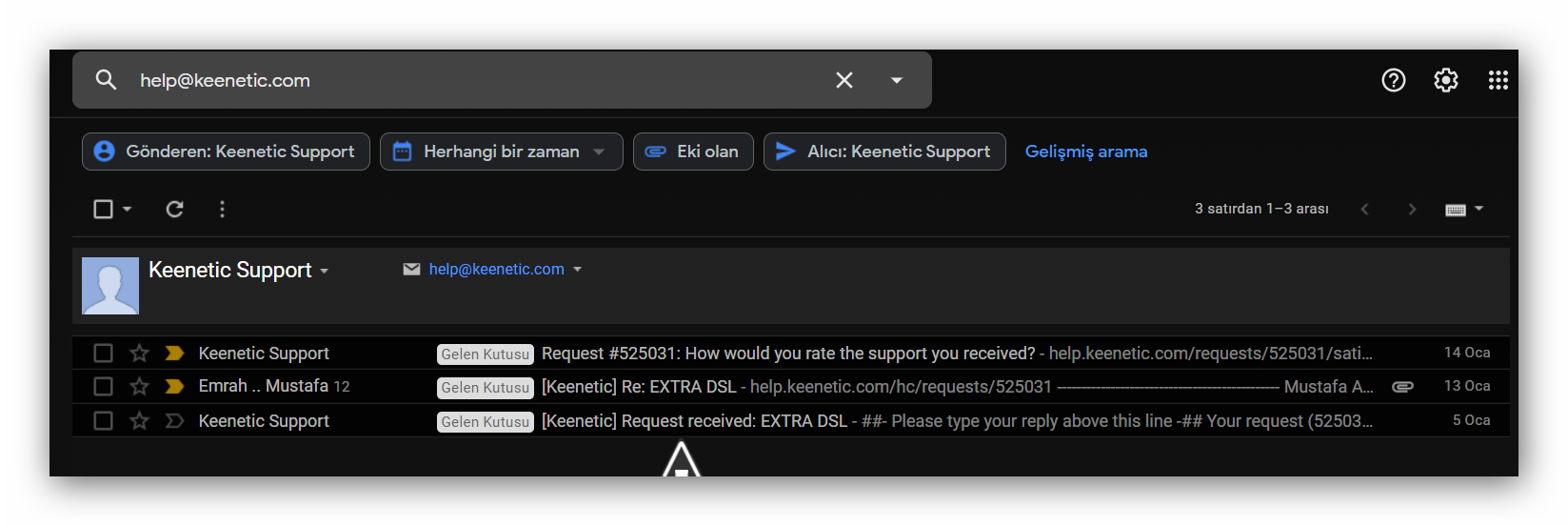Image resolution: width=1568 pixels, height=526 pixels.
Task: Select the Emrah .. Mustafa email checkbox
Action: pyautogui.click(x=103, y=387)
